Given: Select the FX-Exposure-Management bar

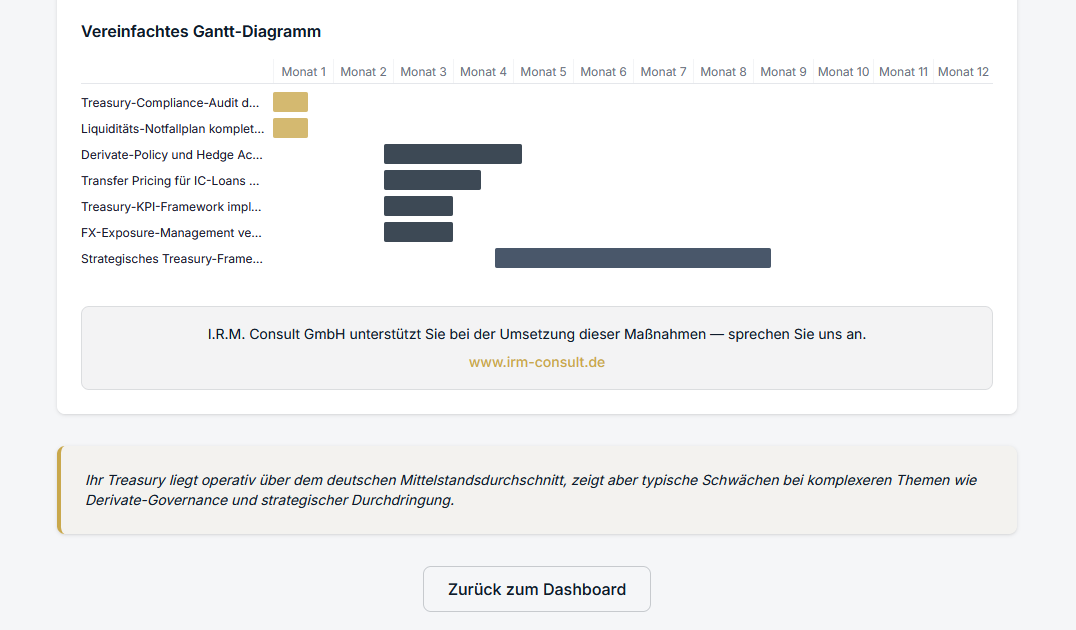Looking at the screenshot, I should coord(418,232).
